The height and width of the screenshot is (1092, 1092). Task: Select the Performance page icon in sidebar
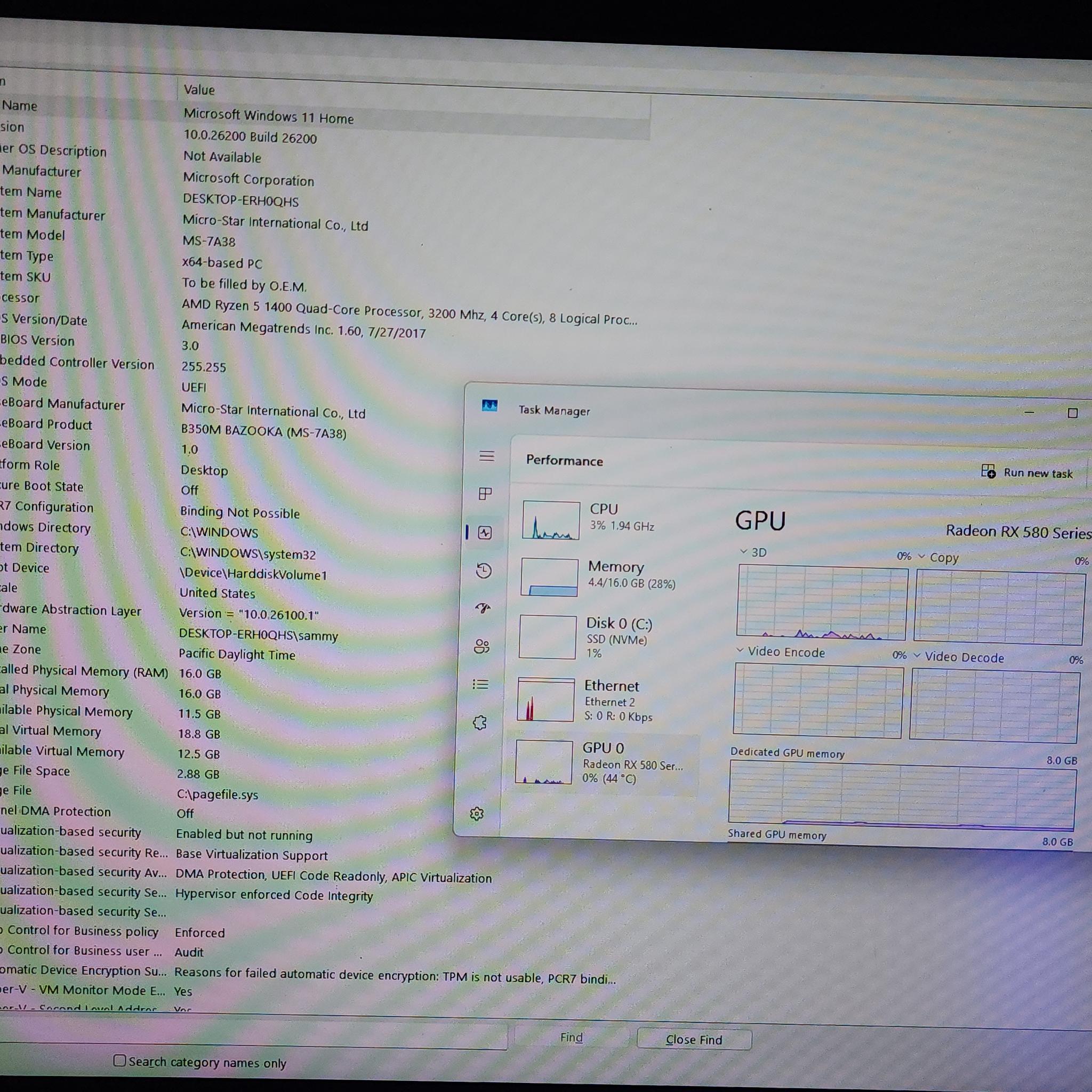tap(484, 533)
